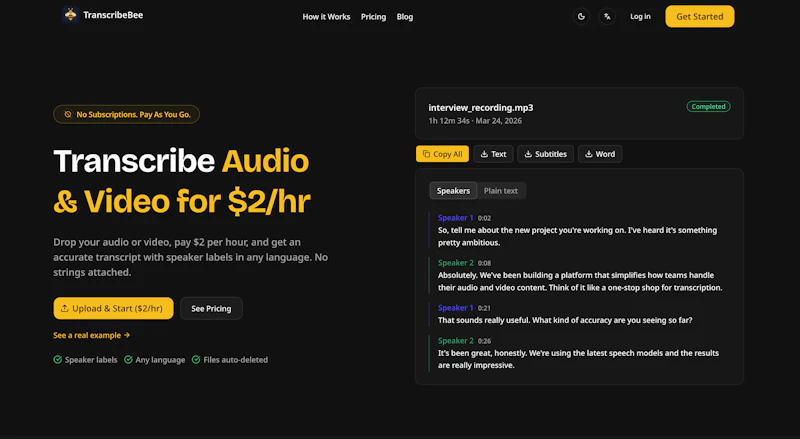Image resolution: width=800 pixels, height=439 pixels.
Task: Click the download icon on the Subtitles button
Action: click(528, 154)
